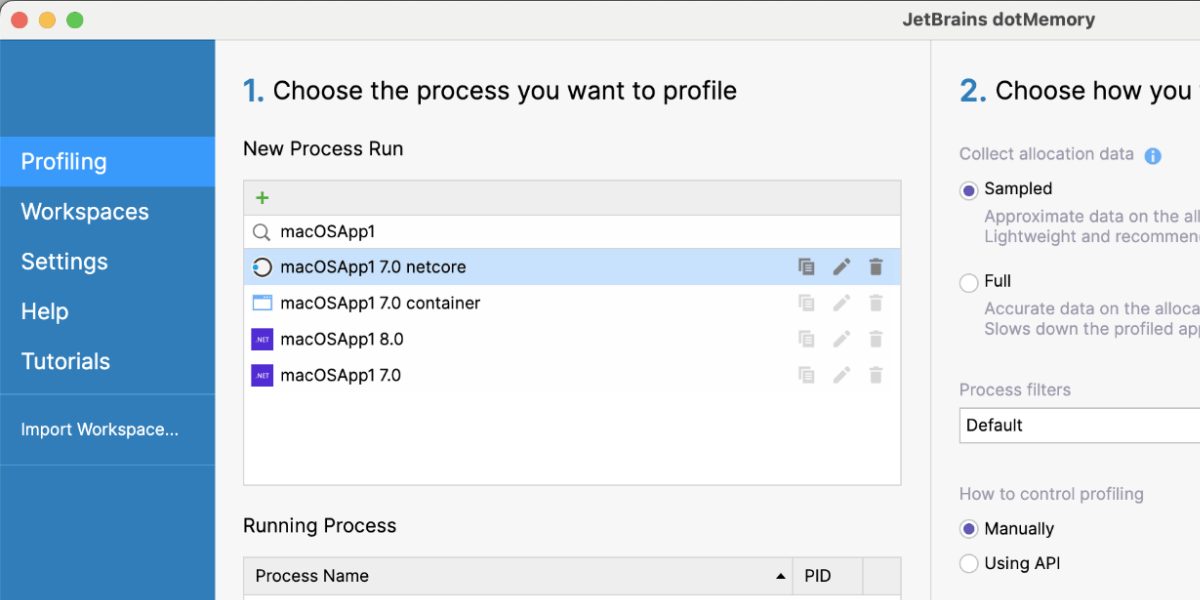The image size is (1200, 600).
Task: Select the macOSApp1 8.0 process entry
Action: pos(342,339)
